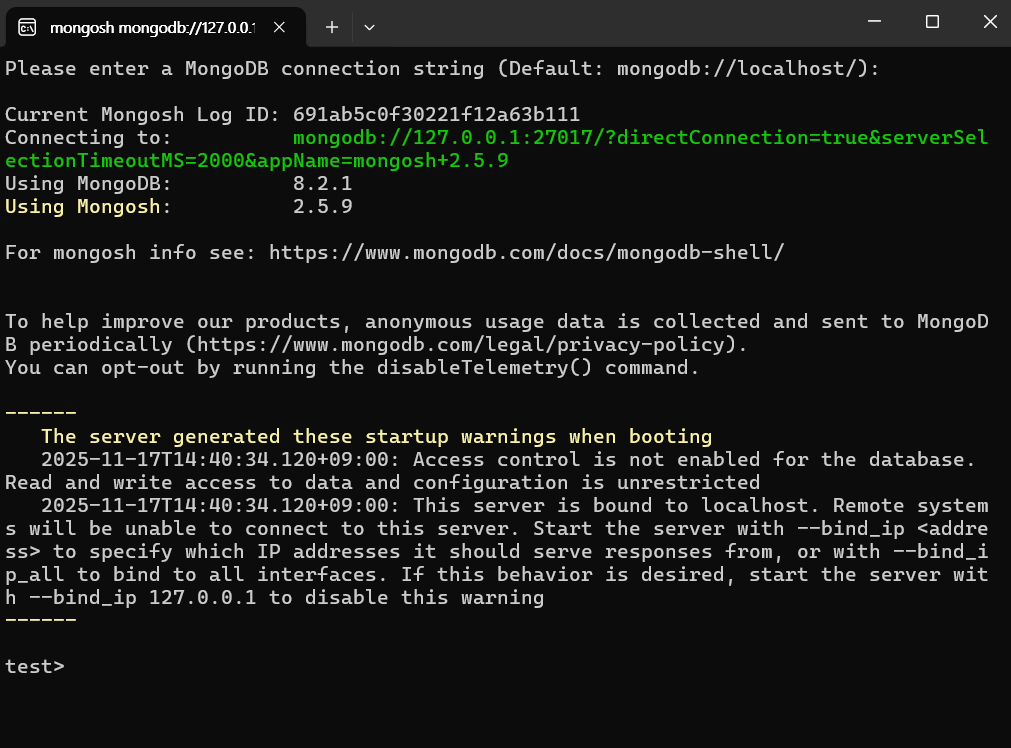The height and width of the screenshot is (748, 1011).
Task: Close the terminal window
Action: [990, 22]
